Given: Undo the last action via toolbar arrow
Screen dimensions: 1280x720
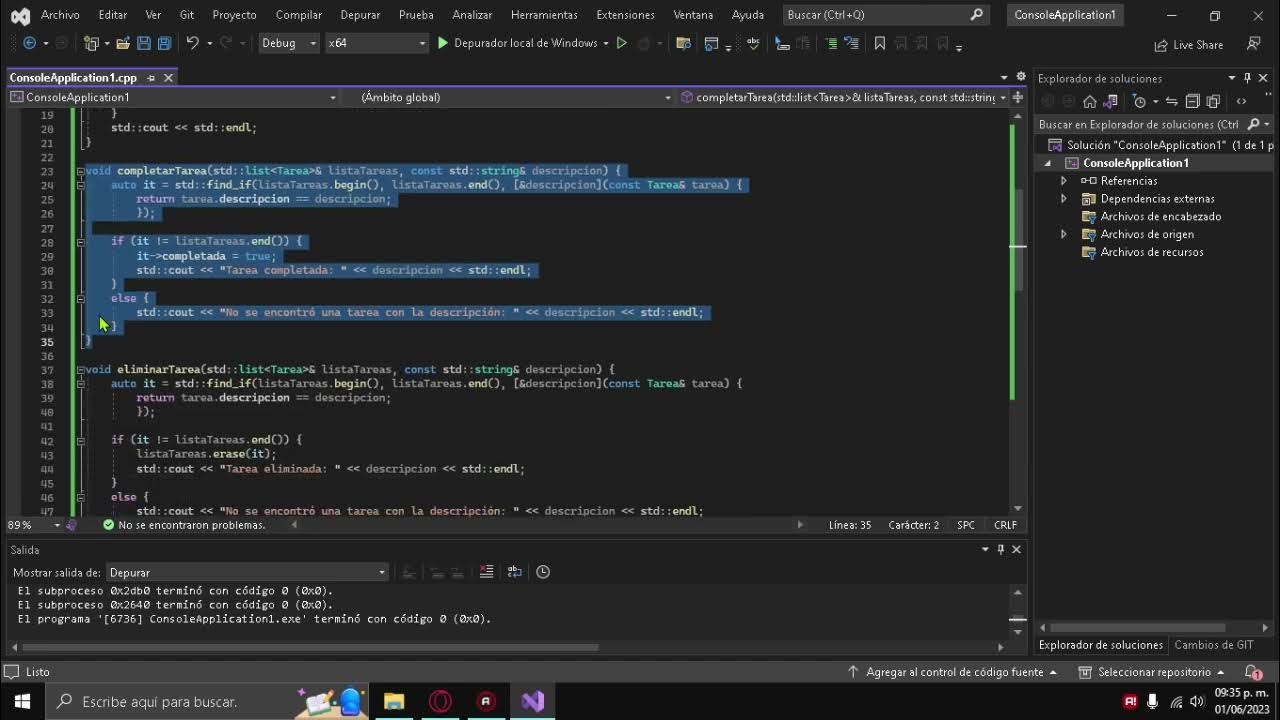Looking at the screenshot, I should tap(192, 43).
